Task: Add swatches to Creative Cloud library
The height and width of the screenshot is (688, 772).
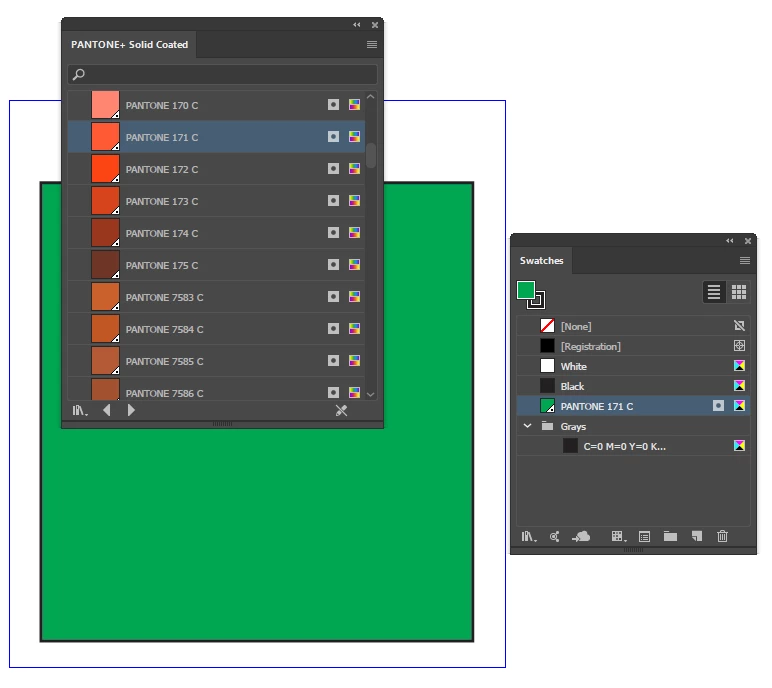Action: (x=581, y=536)
